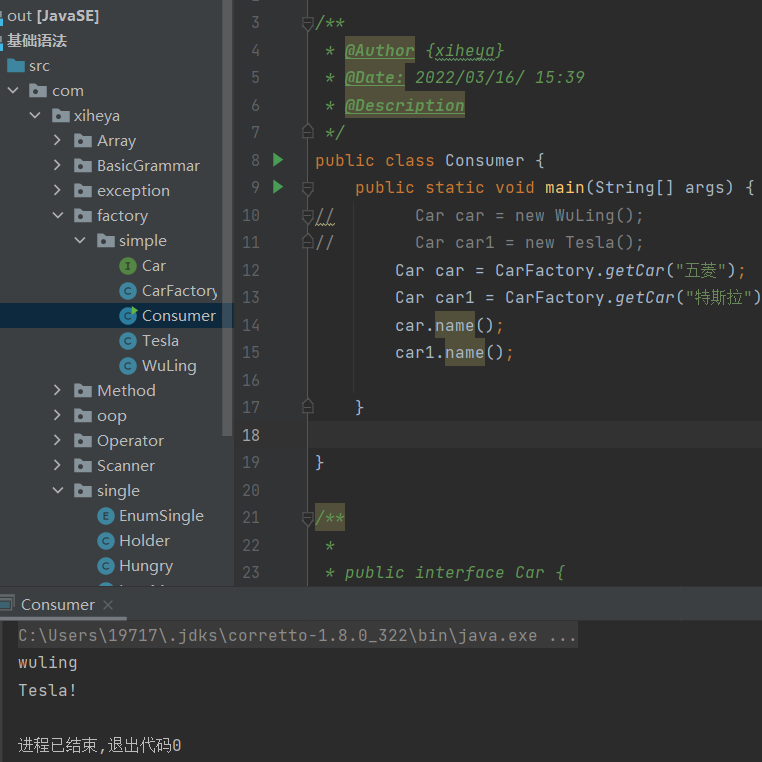Viewport: 762px width, 762px height.
Task: Select the EnumSingle enum icon
Action: coord(105,516)
